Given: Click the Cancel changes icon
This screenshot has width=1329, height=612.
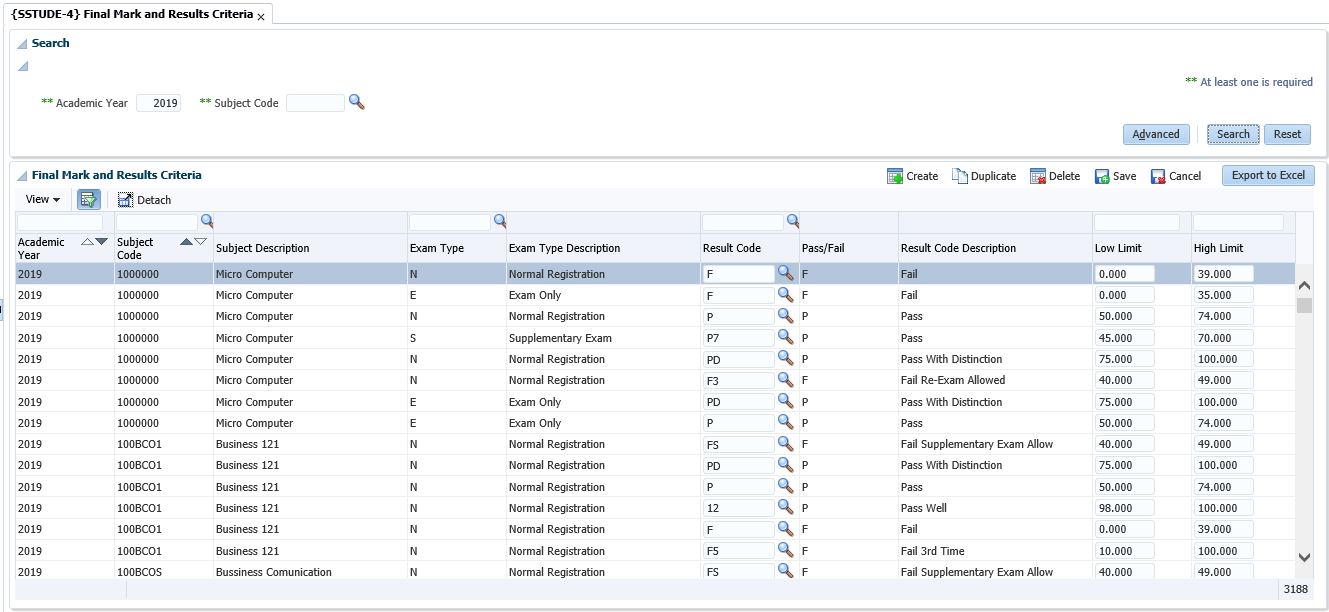Looking at the screenshot, I should 1158,176.
